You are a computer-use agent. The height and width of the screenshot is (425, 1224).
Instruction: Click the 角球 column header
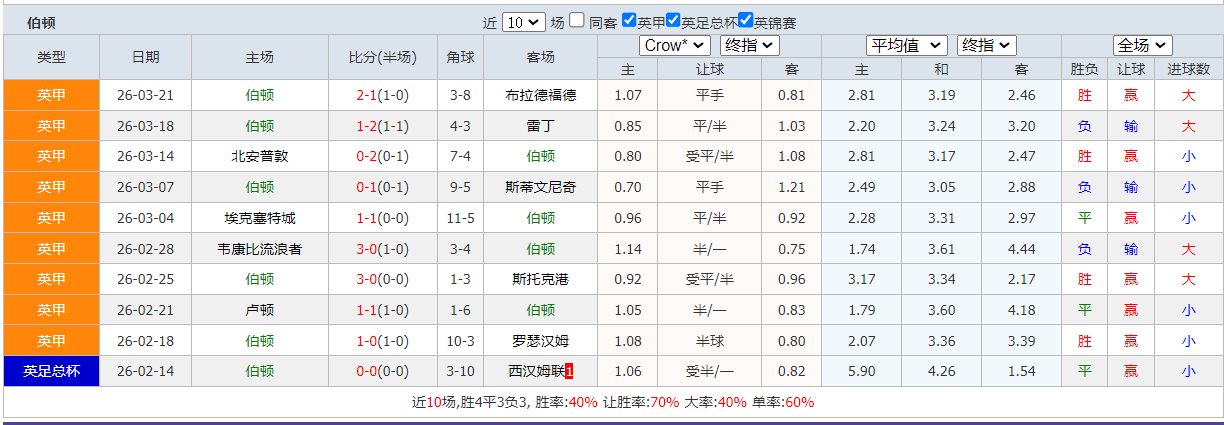[x=461, y=57]
